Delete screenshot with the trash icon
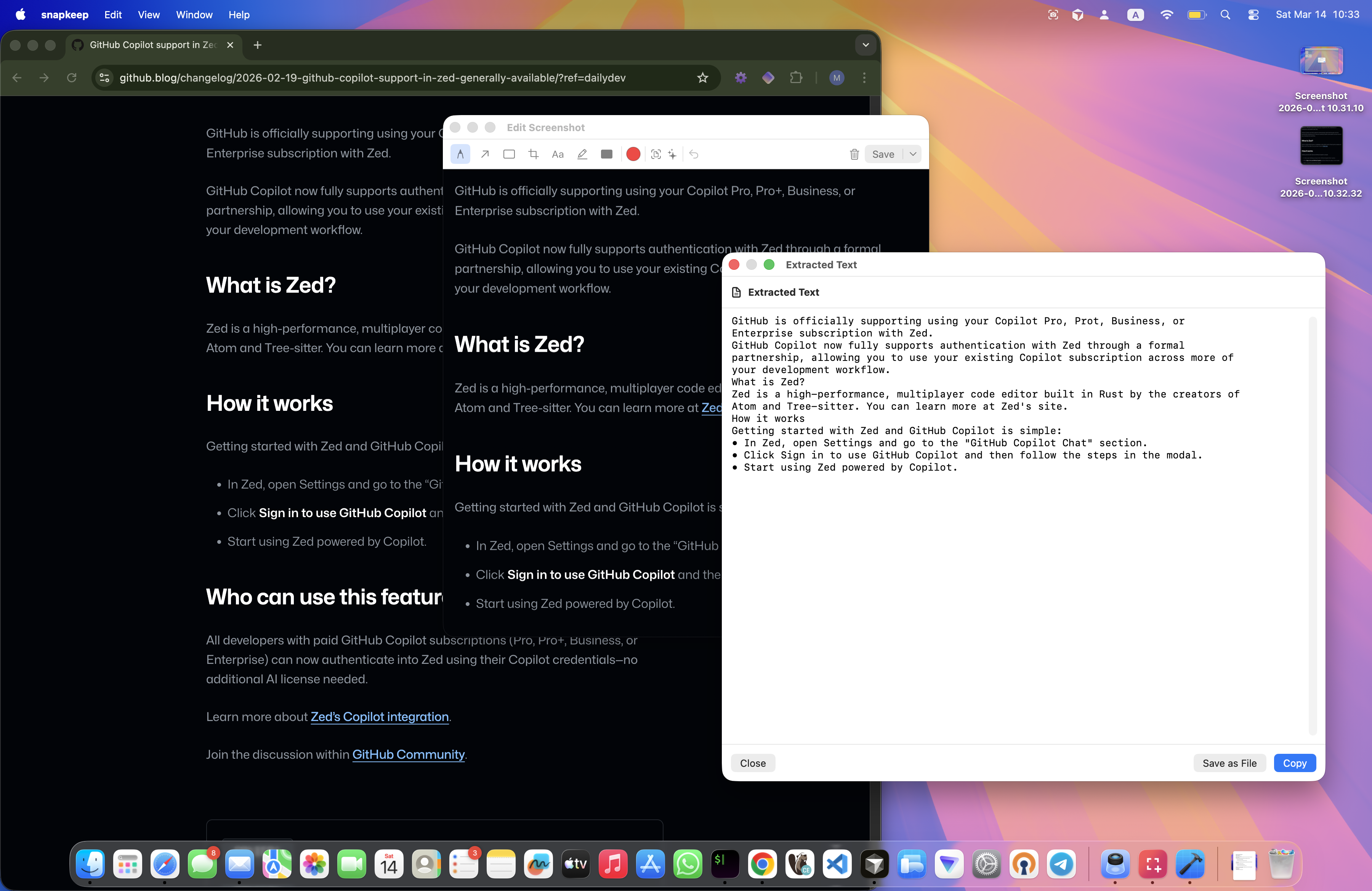The width and height of the screenshot is (1372, 891). [854, 154]
